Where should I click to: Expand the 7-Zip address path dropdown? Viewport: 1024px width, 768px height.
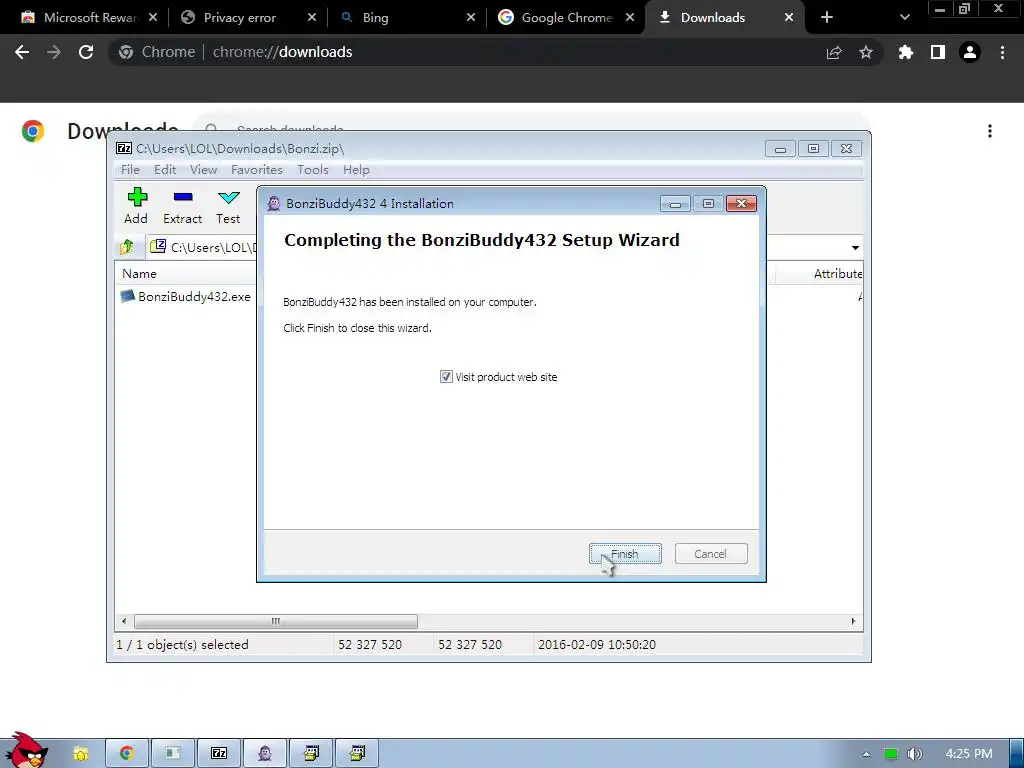(x=855, y=248)
